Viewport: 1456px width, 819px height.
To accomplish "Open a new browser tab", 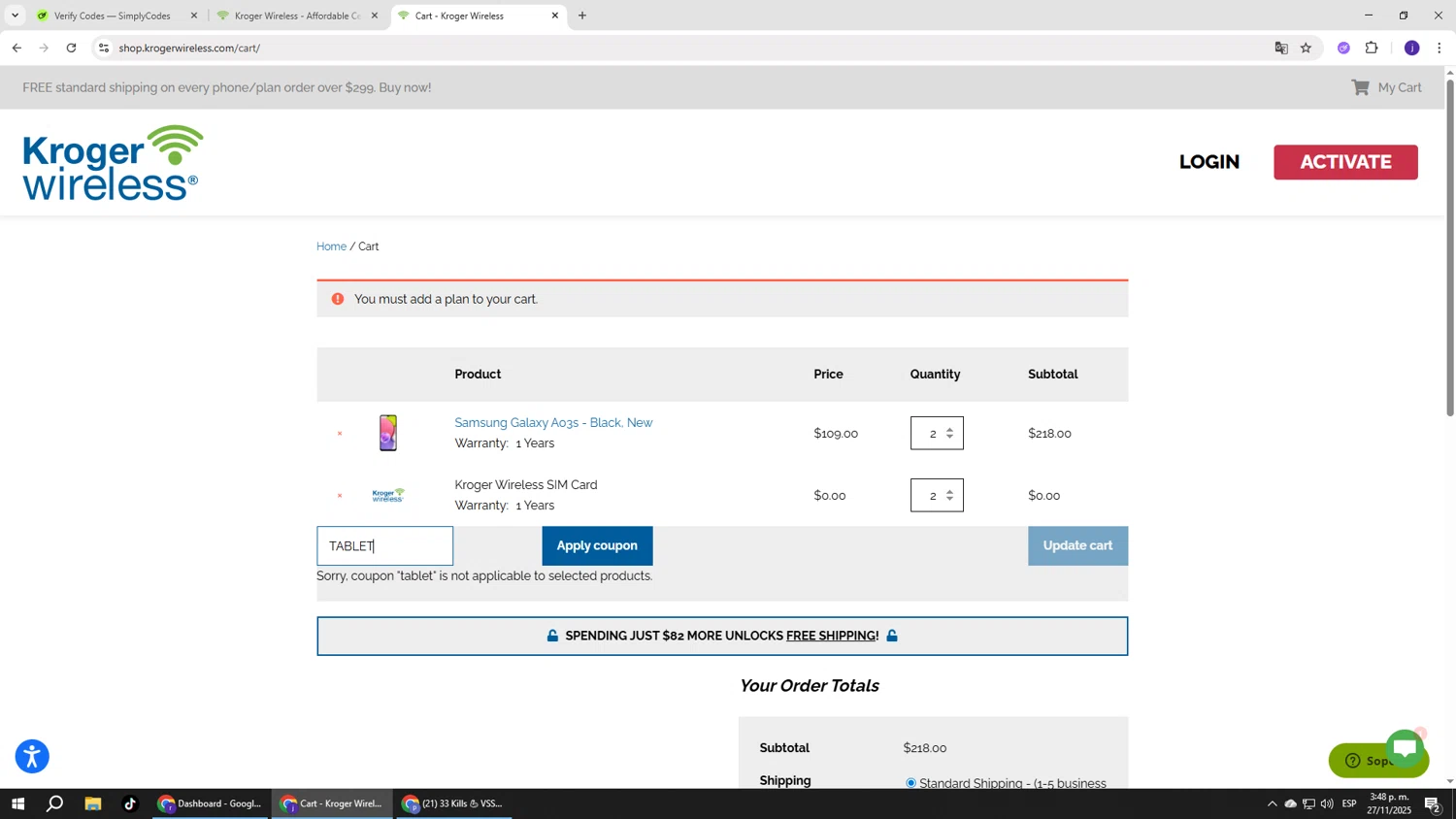I will [x=582, y=16].
